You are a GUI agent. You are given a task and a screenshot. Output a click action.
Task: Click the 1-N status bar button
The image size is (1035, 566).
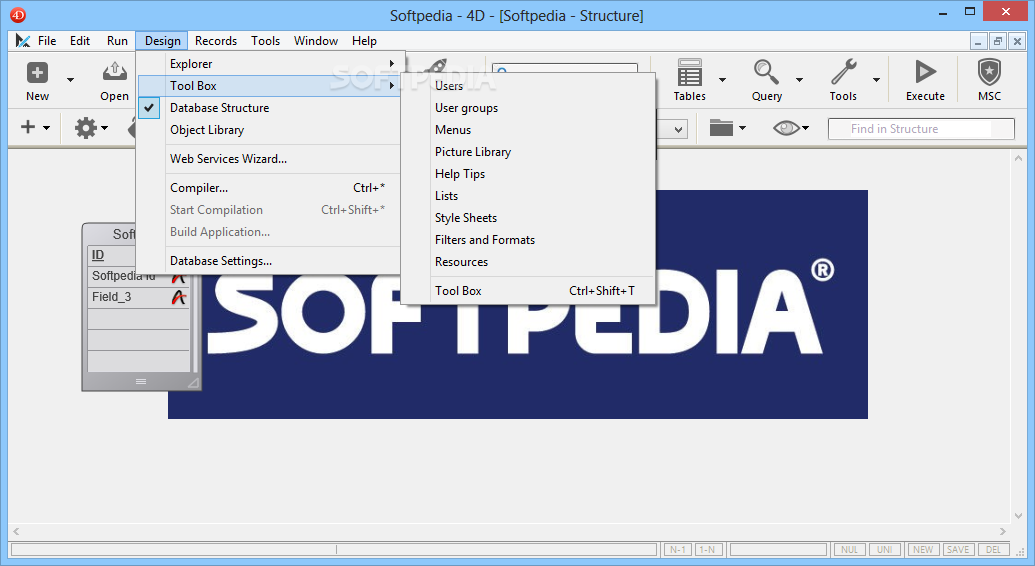click(x=708, y=549)
